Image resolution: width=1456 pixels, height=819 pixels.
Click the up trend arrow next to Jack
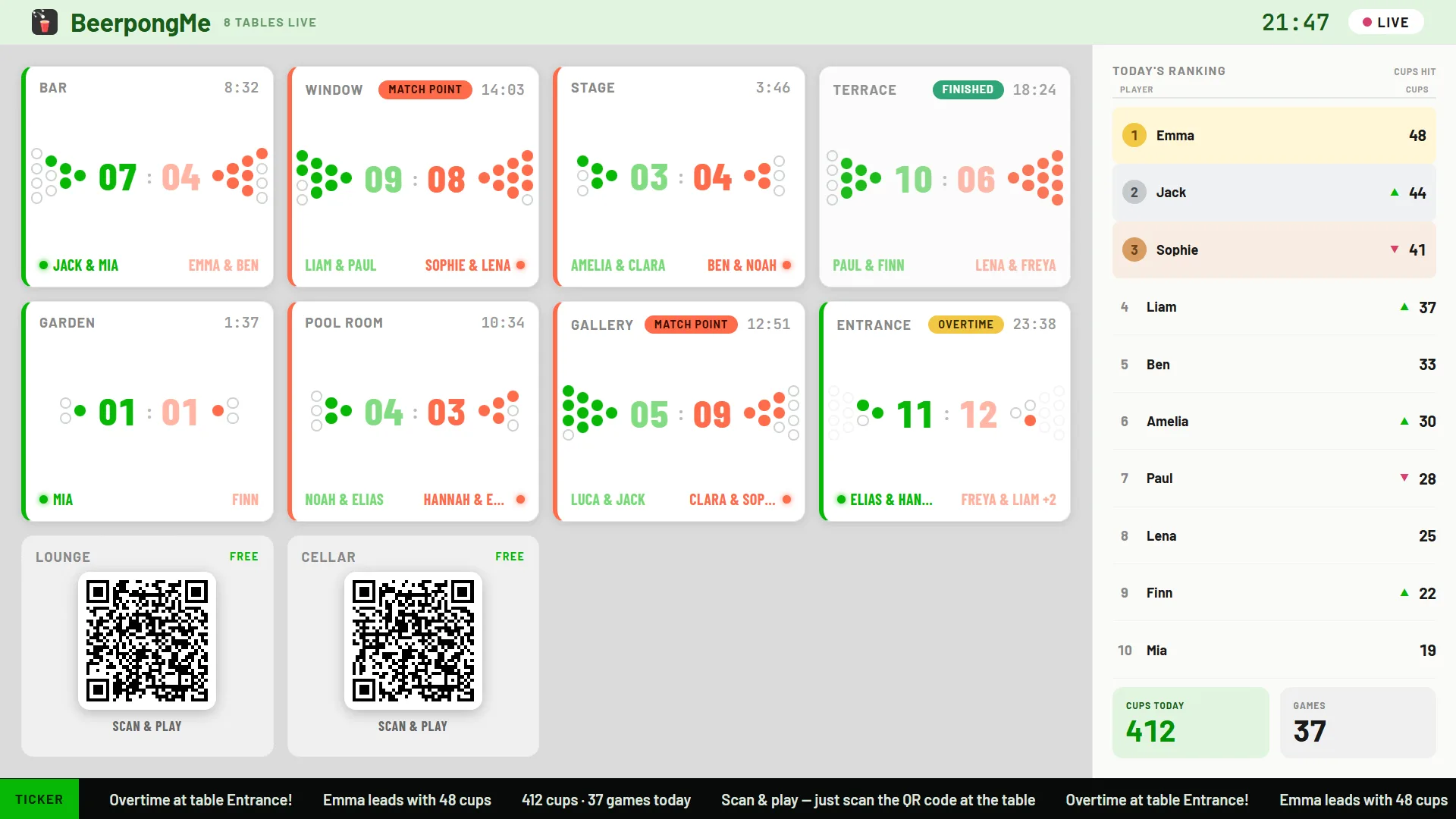click(1395, 193)
